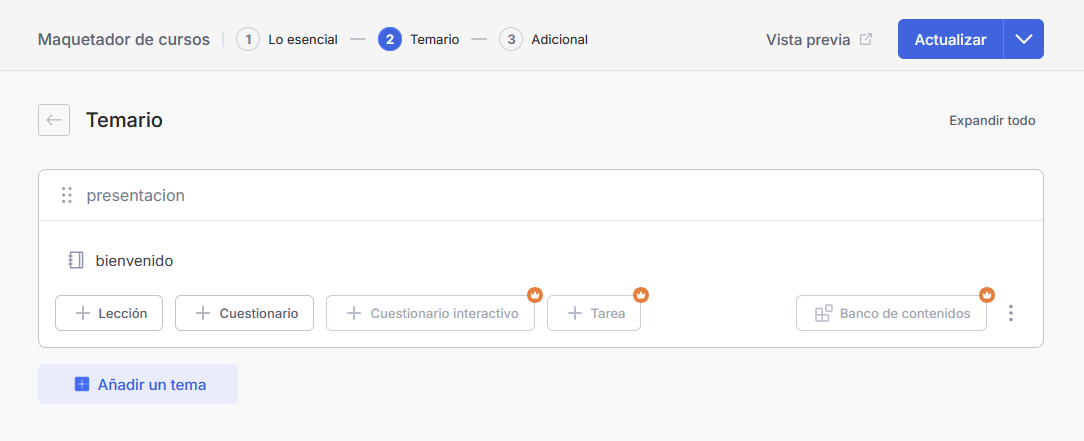This screenshot has width=1084, height=441.
Task: Click crown badge on Banco de contenidos
Action: point(987,295)
